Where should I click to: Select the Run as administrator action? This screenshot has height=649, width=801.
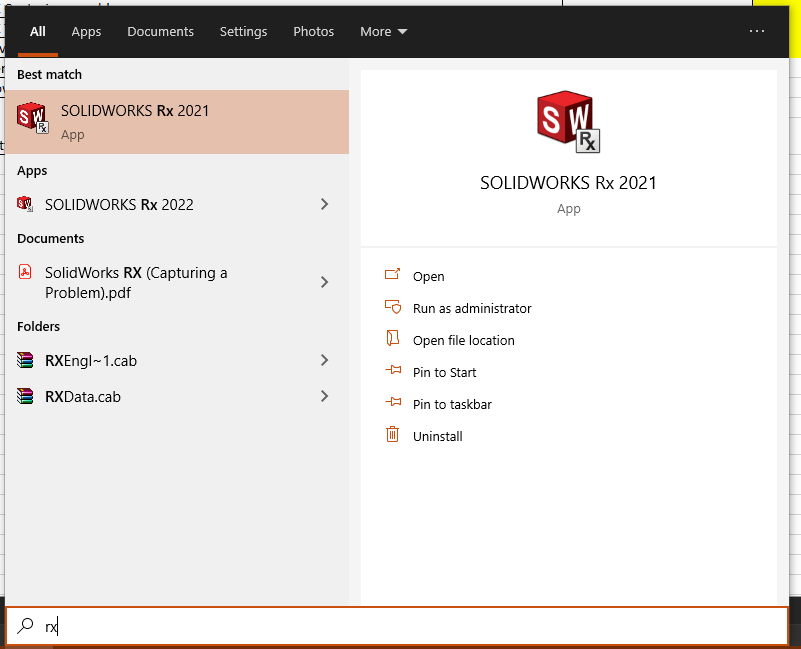[x=471, y=308]
